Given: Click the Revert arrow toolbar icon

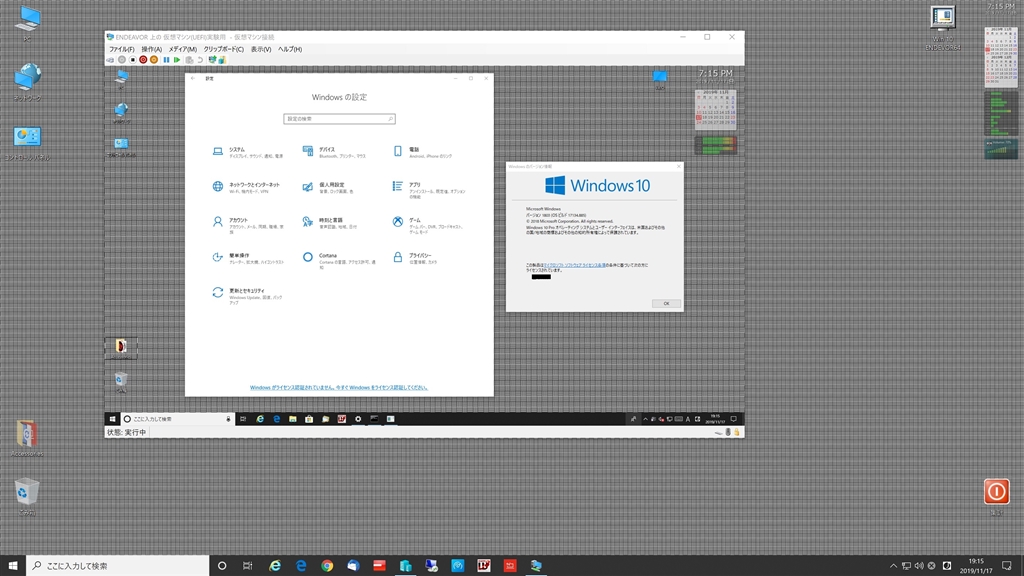Looking at the screenshot, I should [x=200, y=60].
